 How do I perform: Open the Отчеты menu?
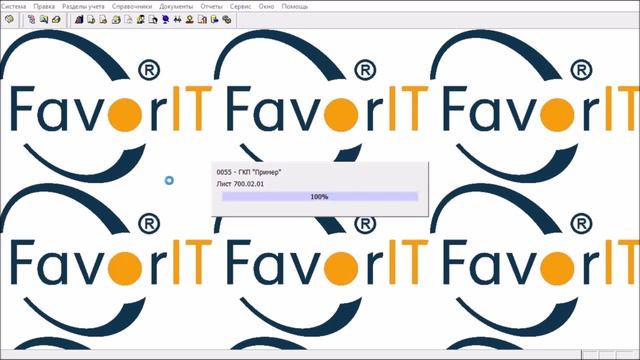211,7
